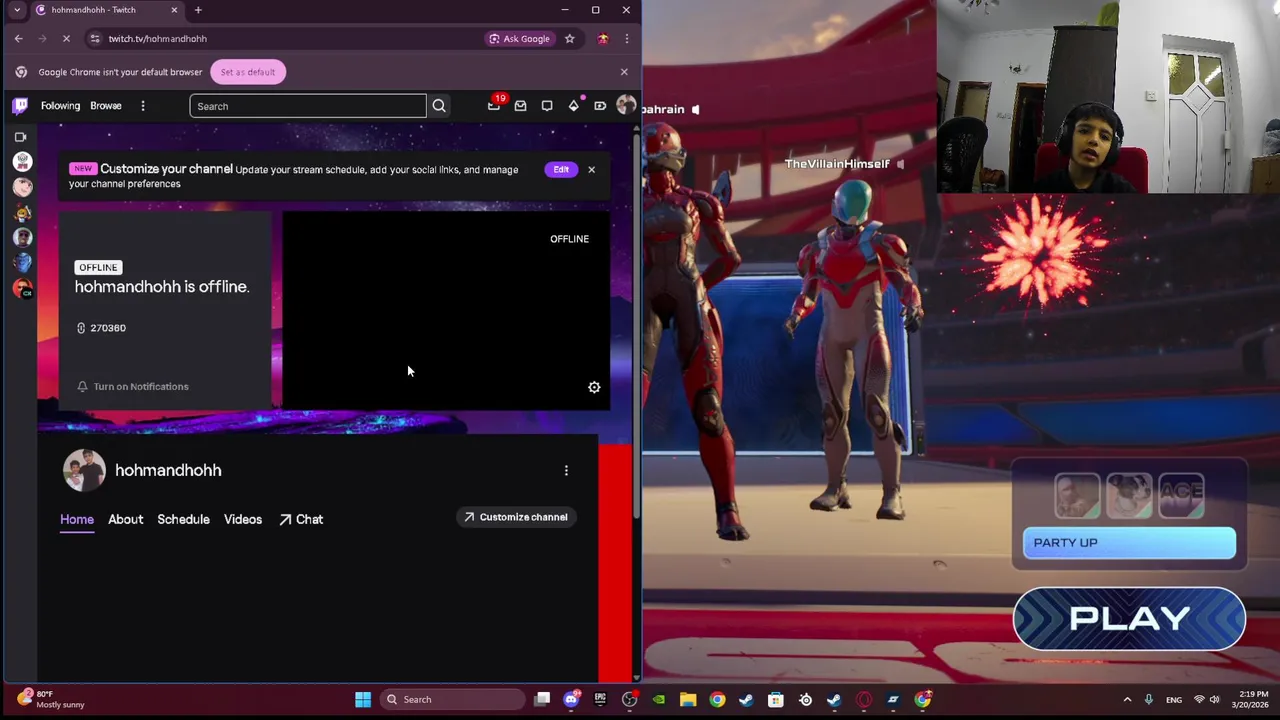Go to Following in Twitch header
This screenshot has width=1280, height=720.
pos(60,106)
